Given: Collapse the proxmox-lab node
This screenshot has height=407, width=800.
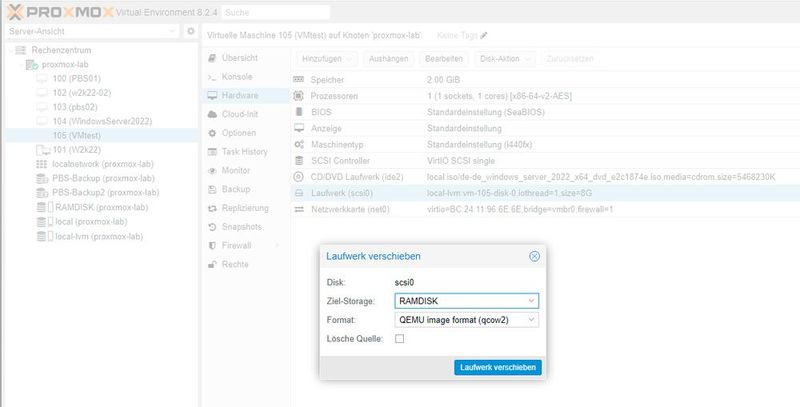Looking at the screenshot, I should (21, 64).
